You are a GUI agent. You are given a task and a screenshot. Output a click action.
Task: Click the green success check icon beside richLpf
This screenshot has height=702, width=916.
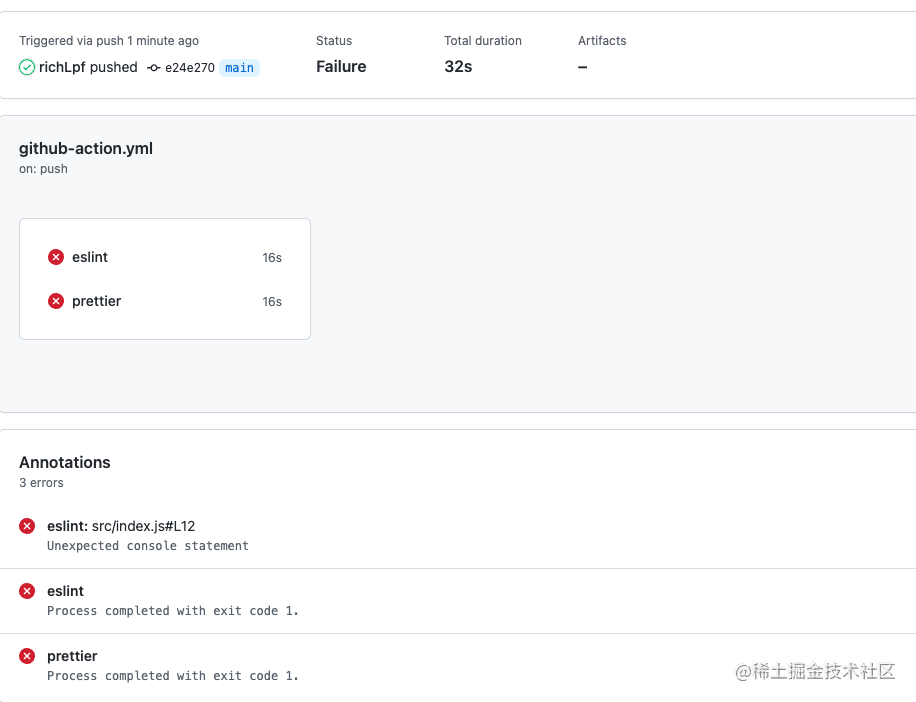[x=27, y=68]
